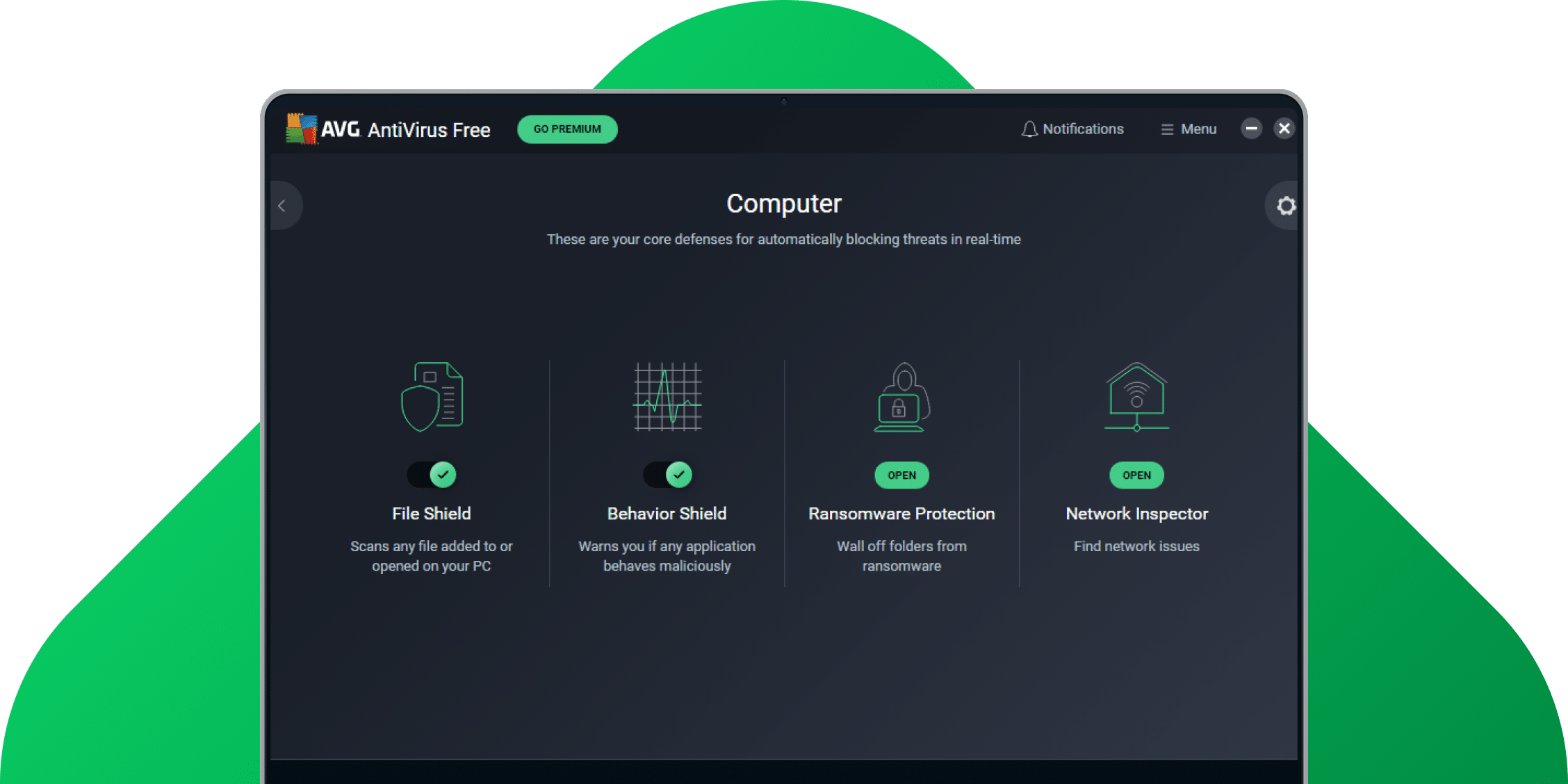1568x784 pixels.
Task: Click the Behavior Shield title
Action: pos(667,514)
